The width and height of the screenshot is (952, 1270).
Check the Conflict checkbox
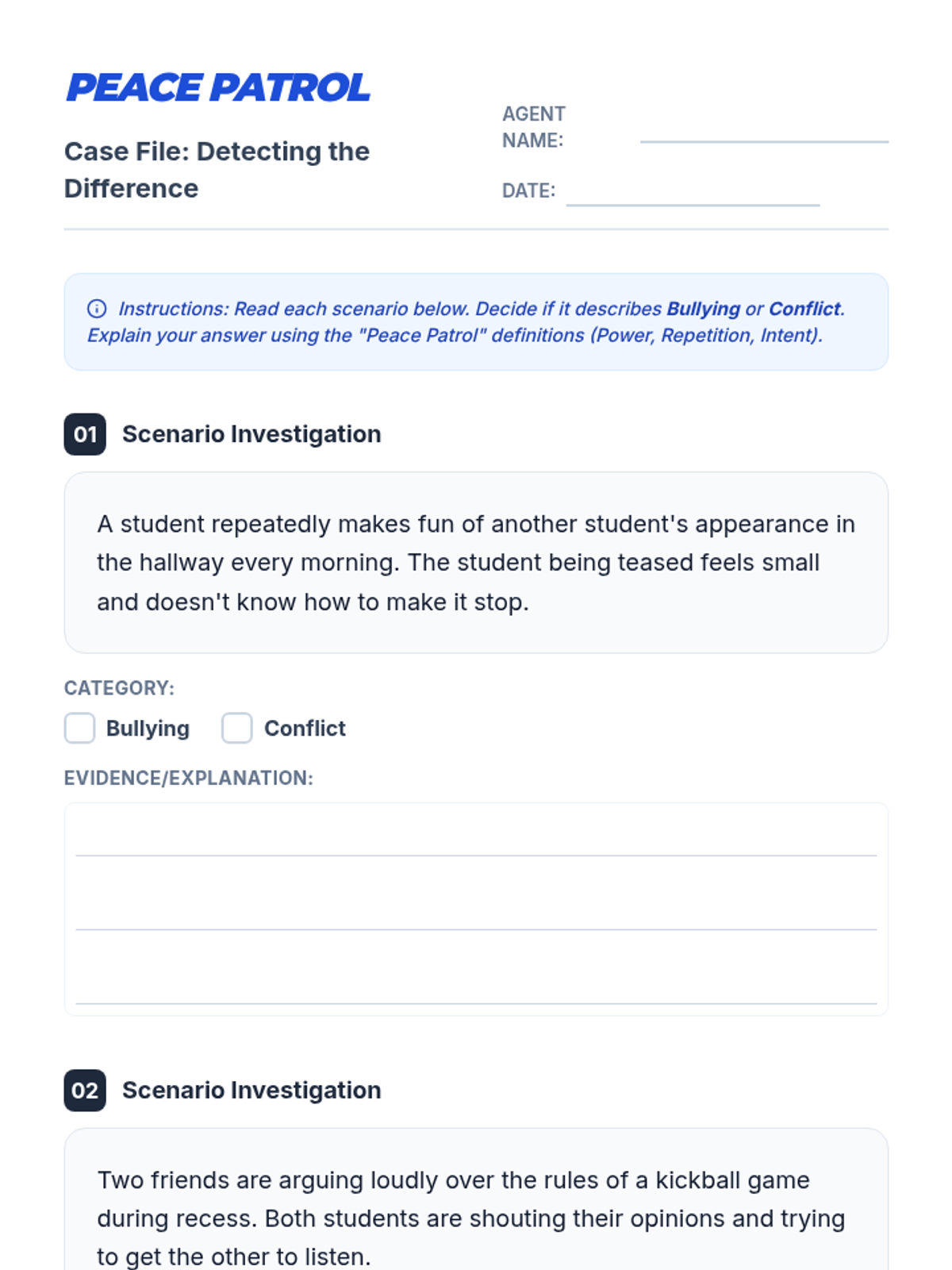[x=236, y=728]
